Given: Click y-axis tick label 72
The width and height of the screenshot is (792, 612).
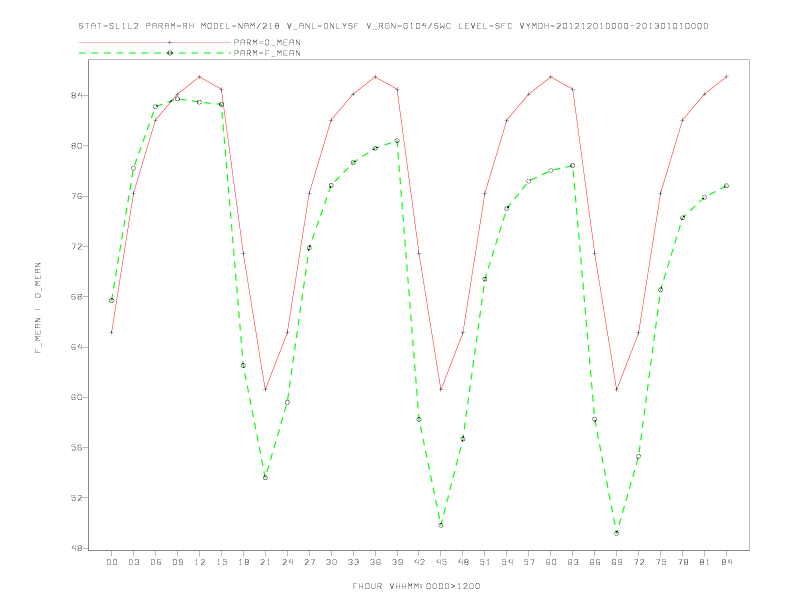Looking at the screenshot, I should pos(75,246).
